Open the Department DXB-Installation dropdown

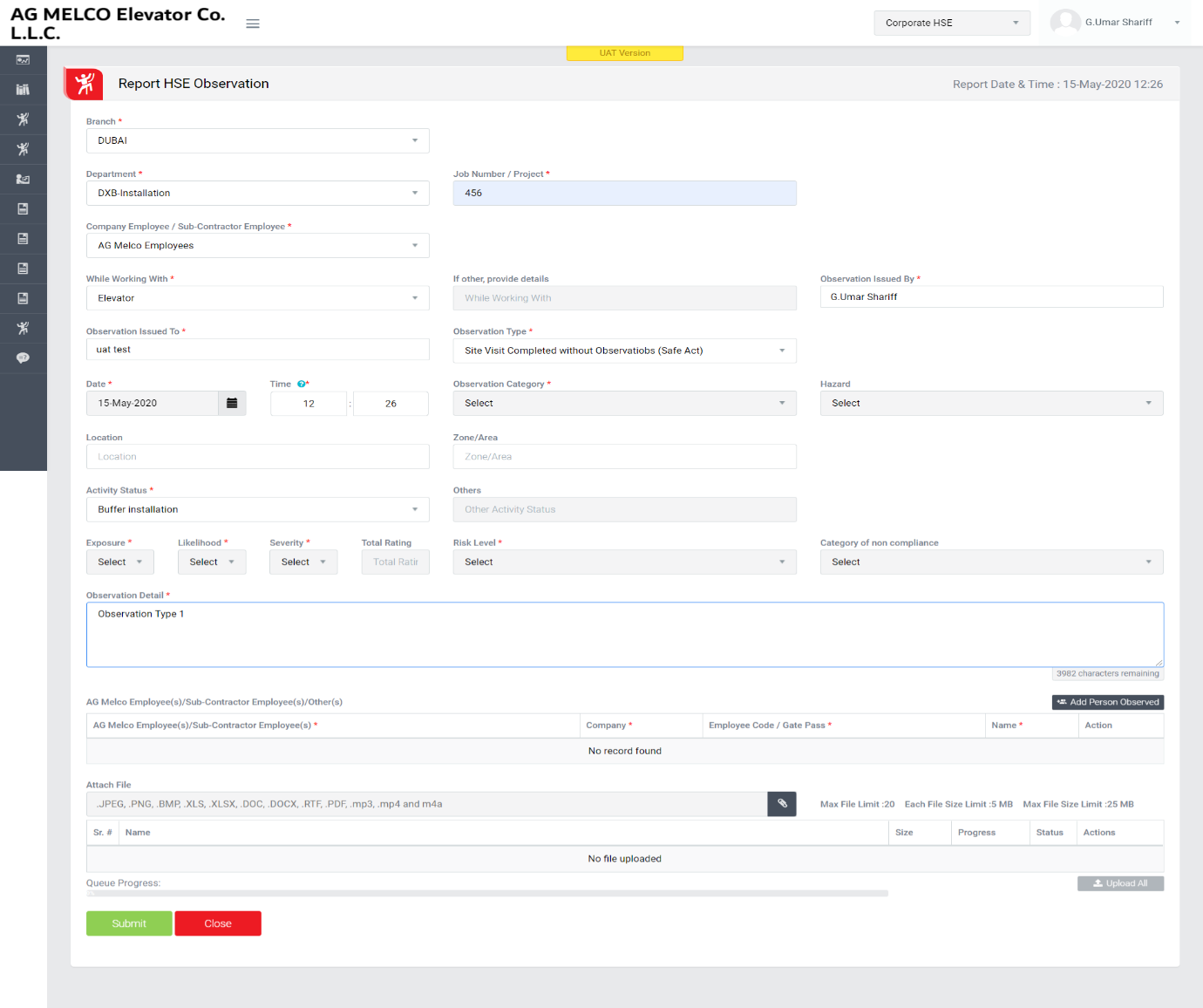pos(258,193)
